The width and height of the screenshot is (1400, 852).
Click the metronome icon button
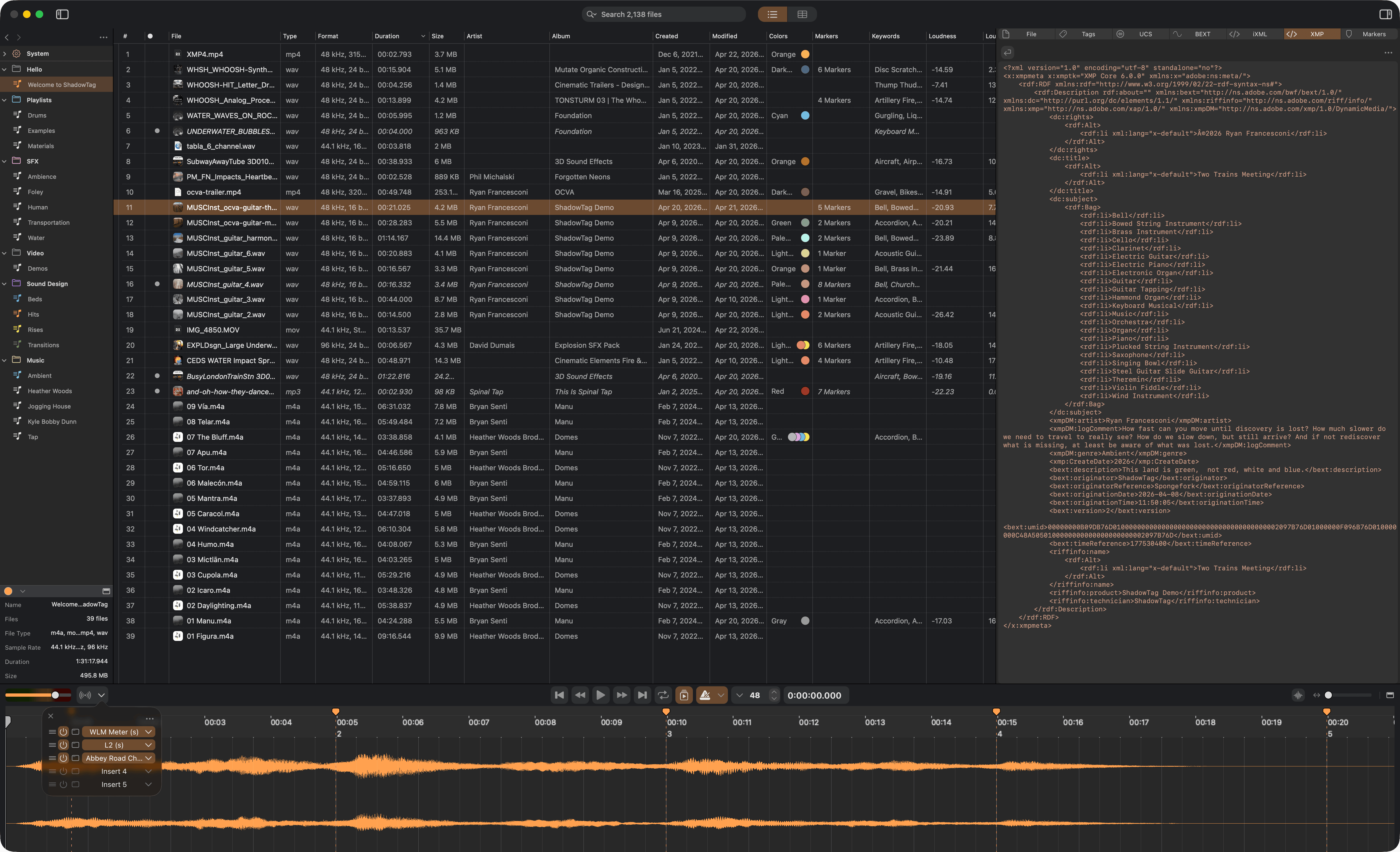(x=705, y=695)
